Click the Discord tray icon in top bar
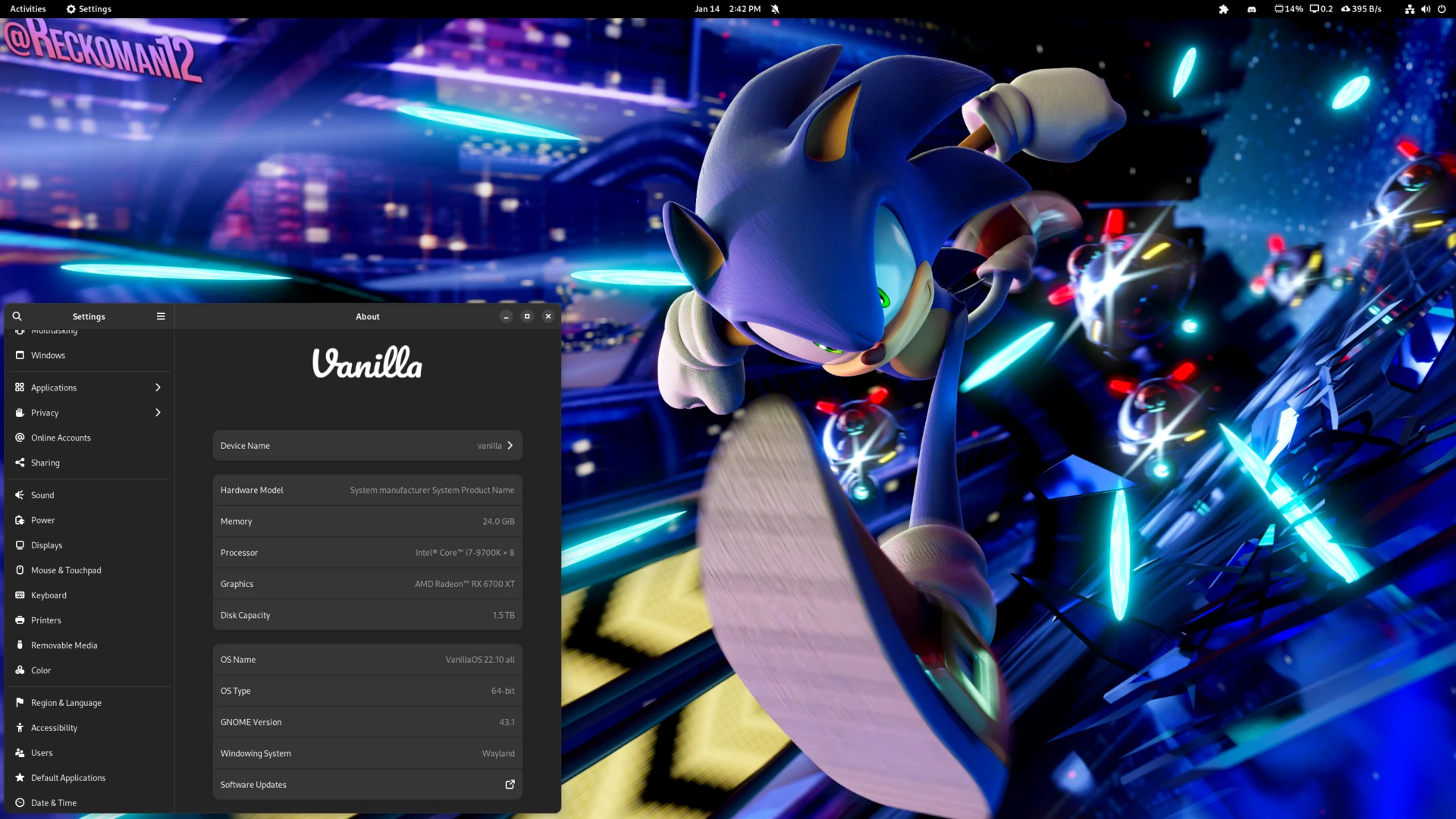The width and height of the screenshot is (1456, 819). tap(1252, 9)
